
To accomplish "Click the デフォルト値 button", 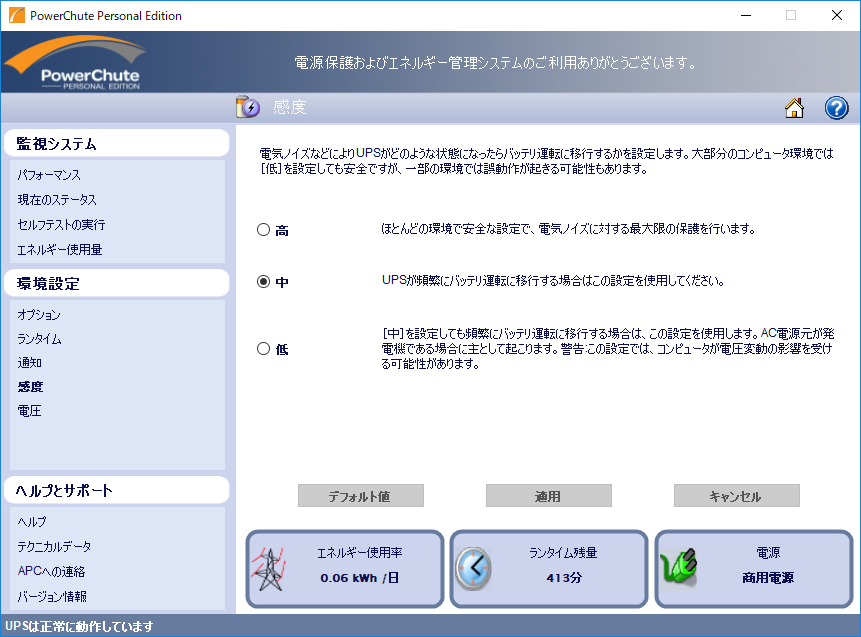I will (x=361, y=496).
